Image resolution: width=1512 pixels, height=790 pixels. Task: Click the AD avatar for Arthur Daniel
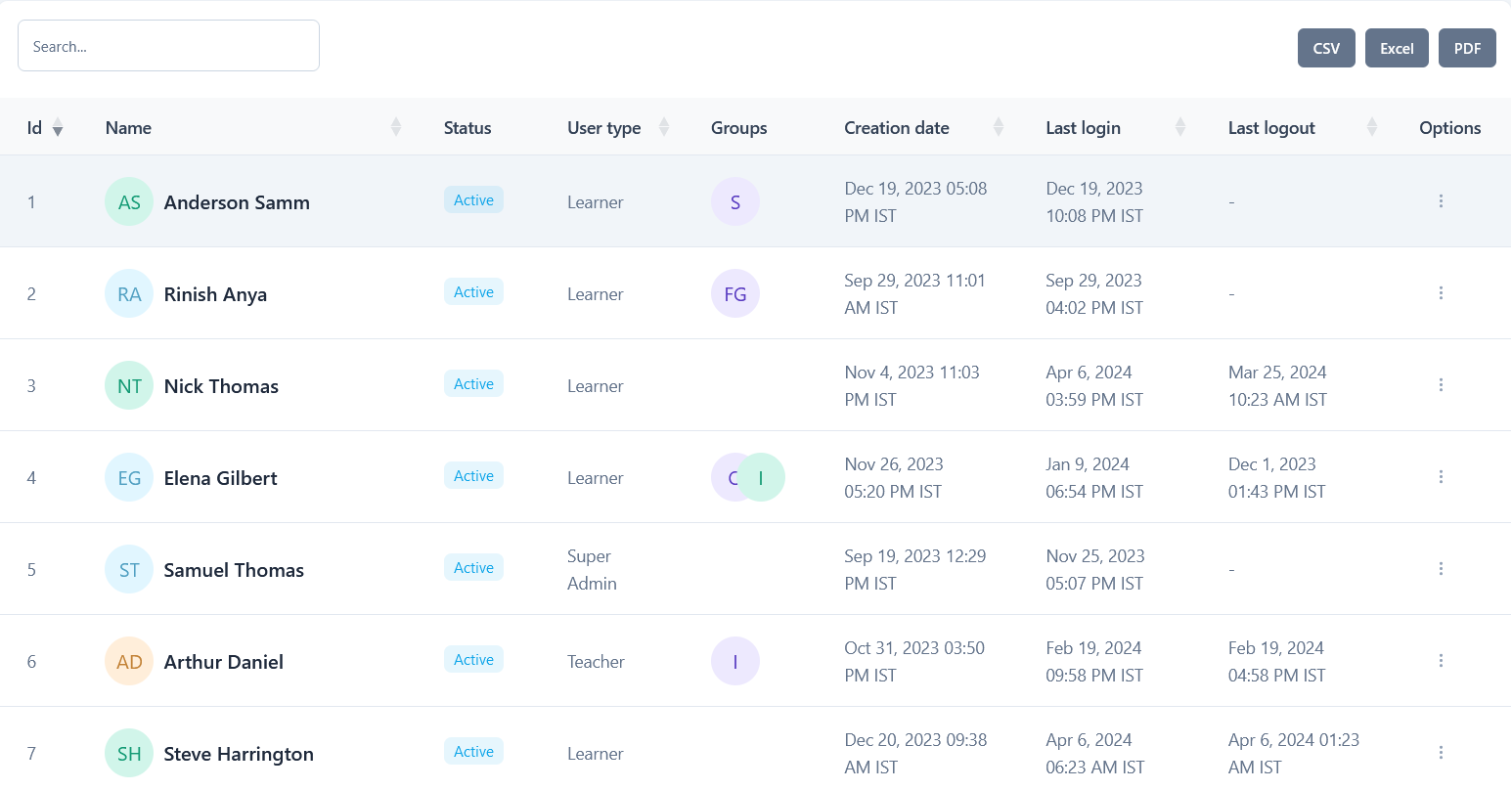(128, 661)
